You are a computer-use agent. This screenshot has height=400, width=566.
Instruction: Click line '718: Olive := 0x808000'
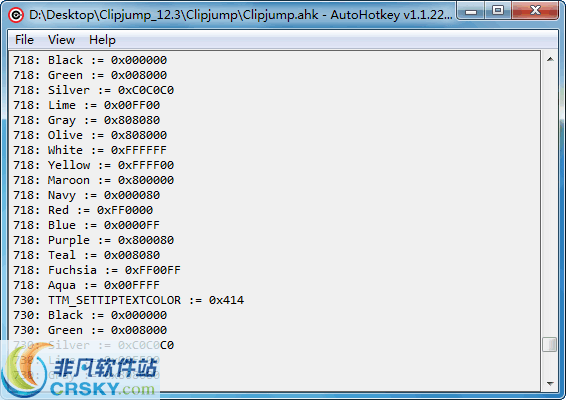coord(90,135)
